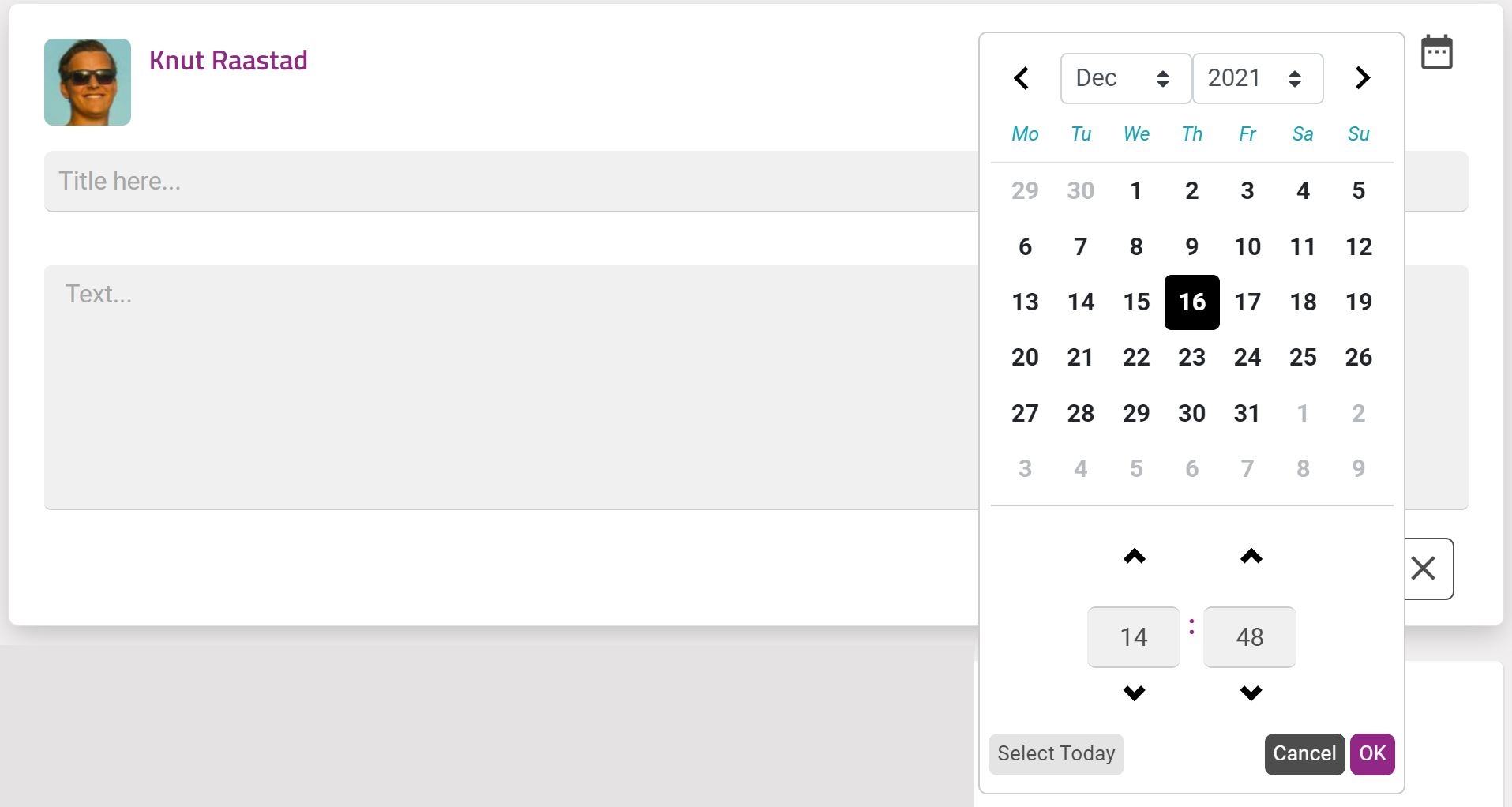The width and height of the screenshot is (1512, 807).
Task: Pick December 31 in the calendar
Action: [1247, 413]
